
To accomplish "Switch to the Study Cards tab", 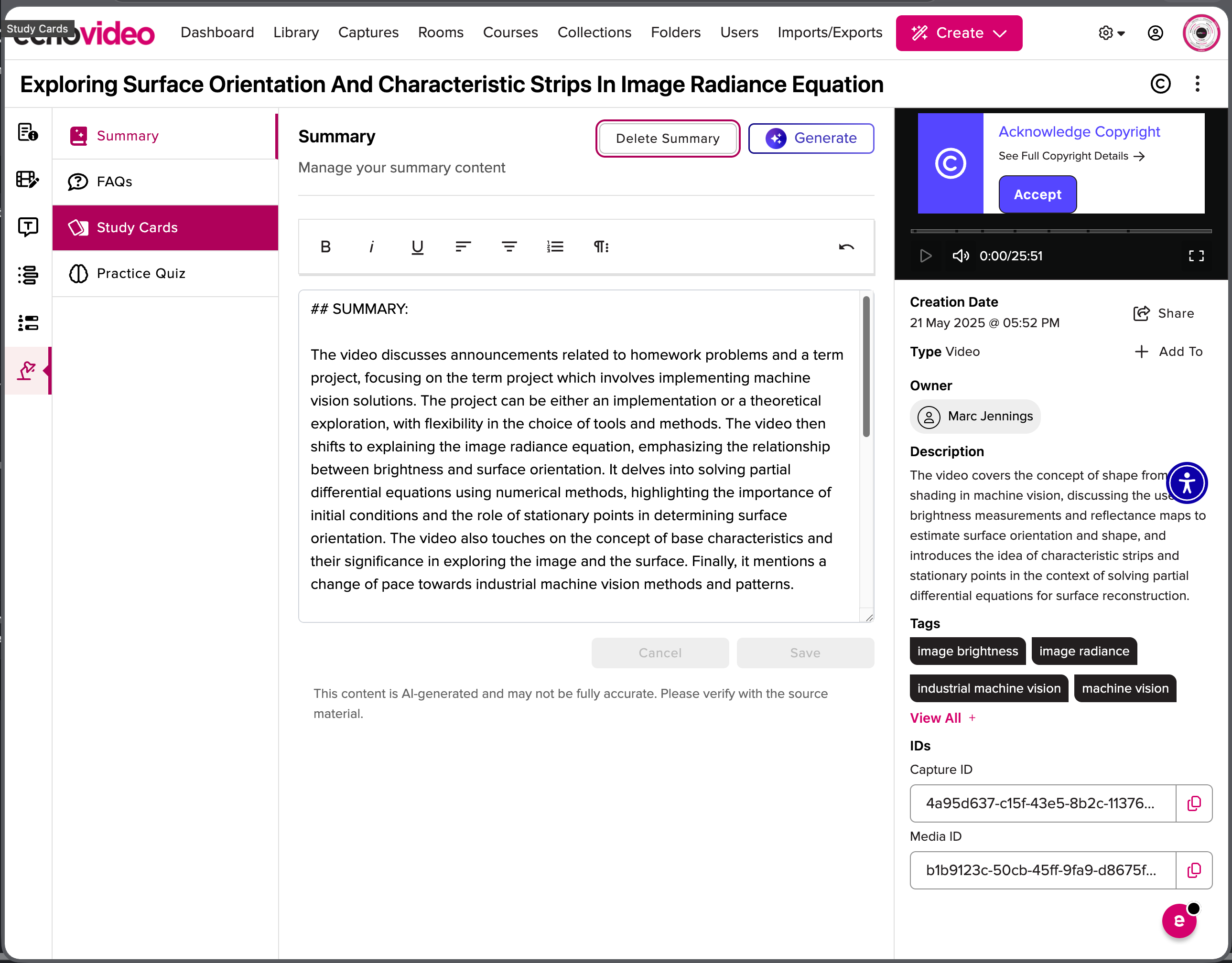I will [x=165, y=228].
